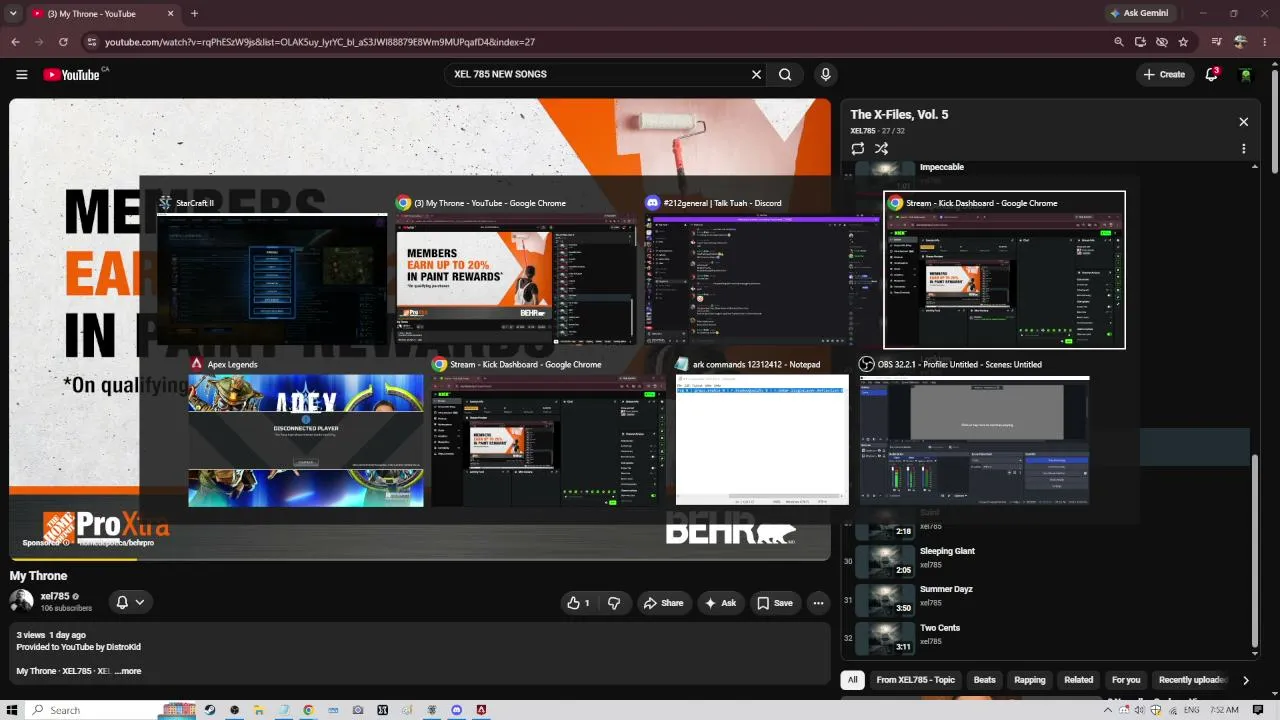Click the install app icon in address bar
This screenshot has height=720, width=1280.
click(1140, 42)
